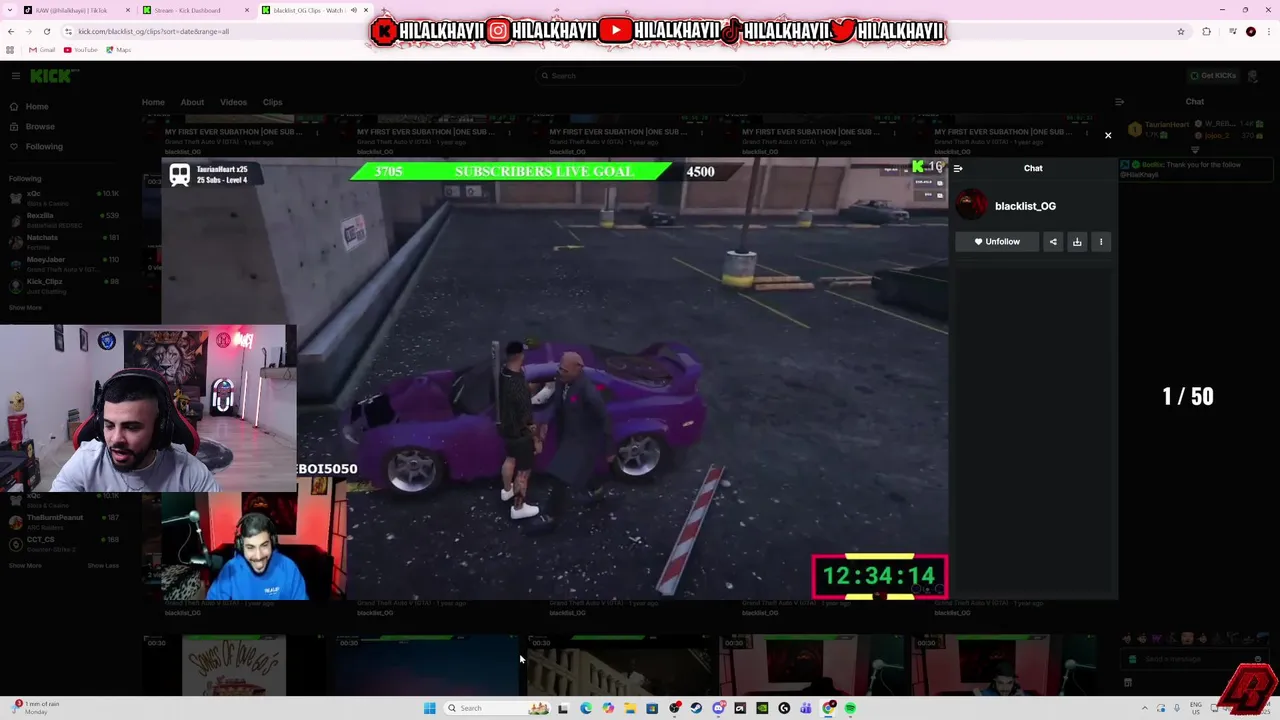Go to Home in left sidebar

[36, 106]
